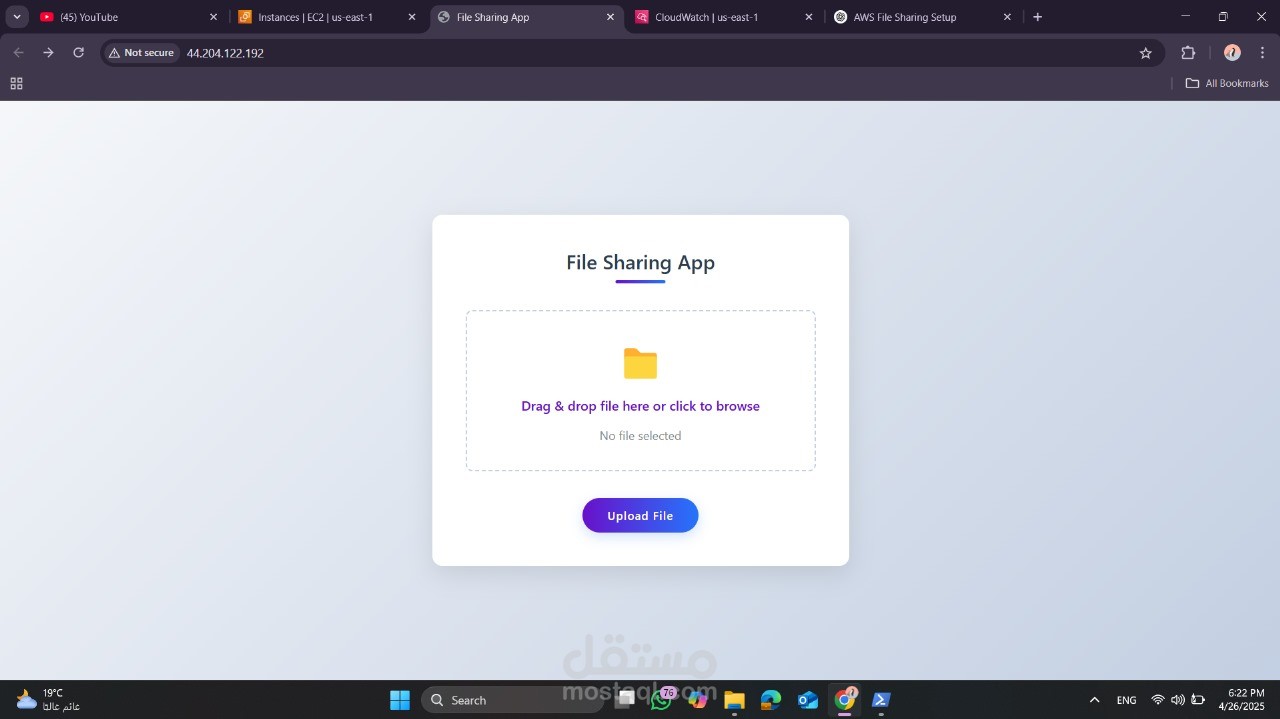This screenshot has height=719, width=1280.
Task: Open the tab search dropdown
Action: [17, 17]
